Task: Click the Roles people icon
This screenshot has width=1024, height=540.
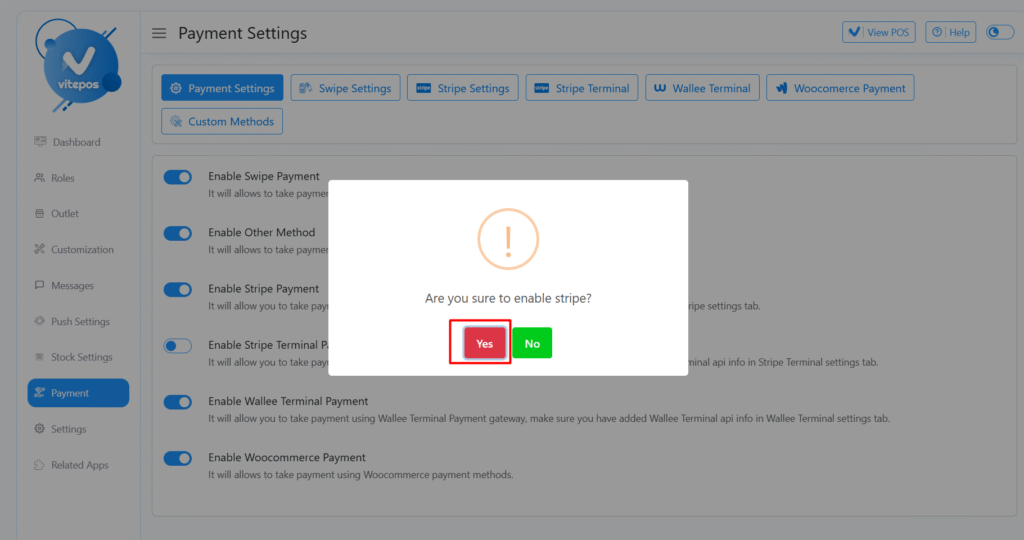Action: [x=40, y=178]
